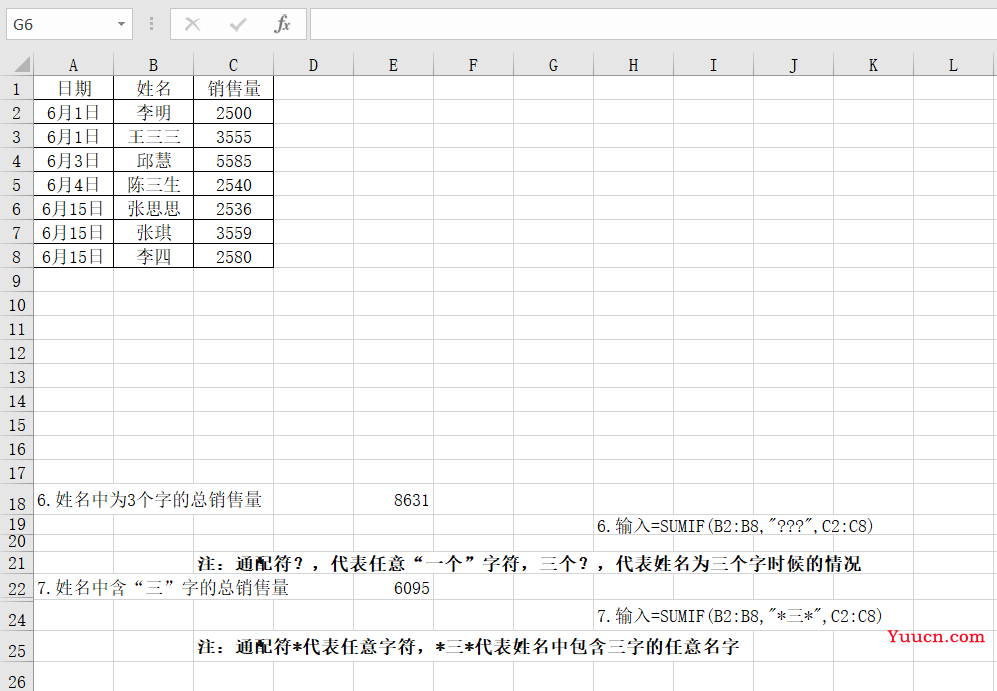Click the Cancel (X) formula bar icon
Image resolution: width=997 pixels, height=691 pixels.
(x=192, y=24)
